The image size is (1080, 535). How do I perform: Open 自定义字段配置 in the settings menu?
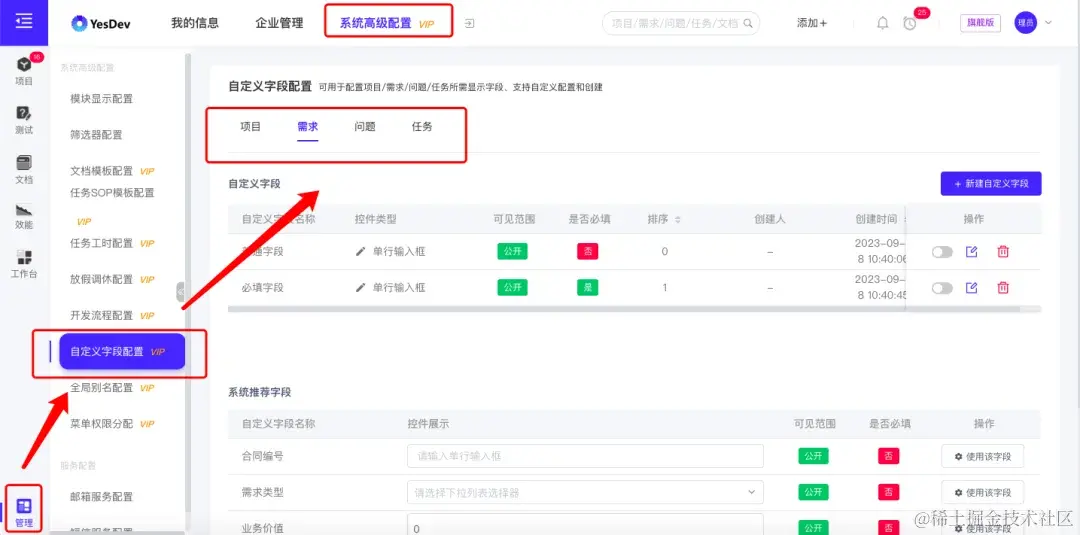122,351
